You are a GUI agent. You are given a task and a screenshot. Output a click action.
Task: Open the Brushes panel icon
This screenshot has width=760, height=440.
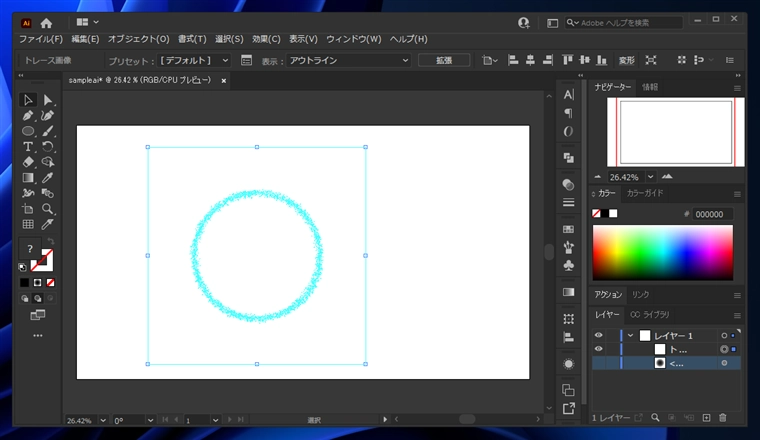coord(569,247)
